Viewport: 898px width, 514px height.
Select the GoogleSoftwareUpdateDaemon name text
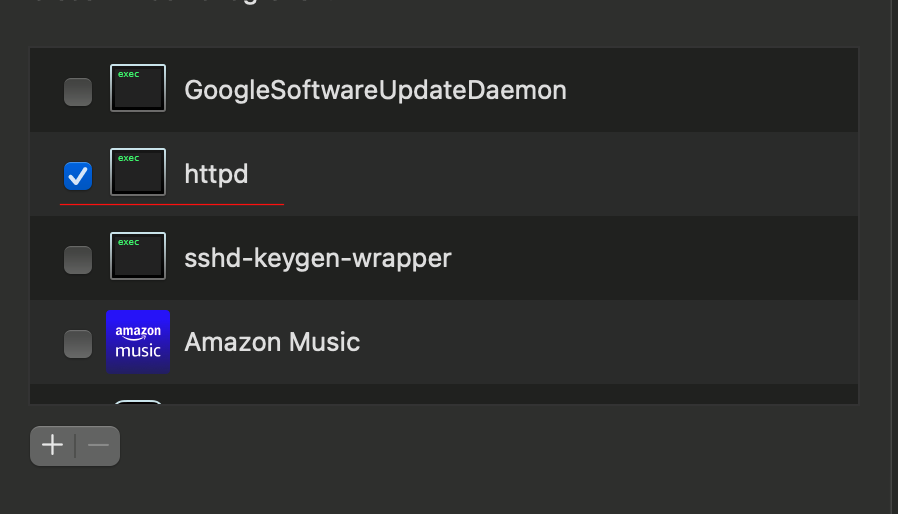tap(375, 91)
